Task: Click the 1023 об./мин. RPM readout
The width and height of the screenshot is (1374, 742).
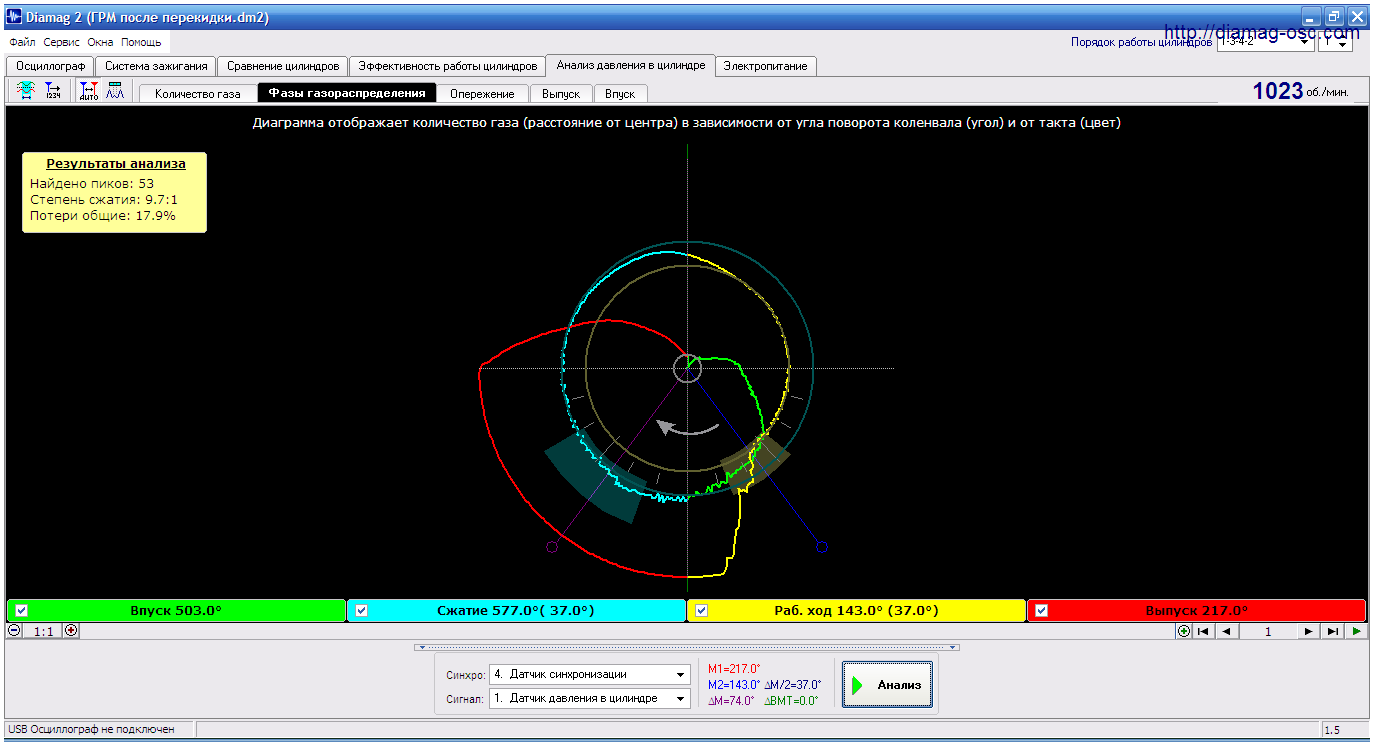Action: coord(1301,91)
